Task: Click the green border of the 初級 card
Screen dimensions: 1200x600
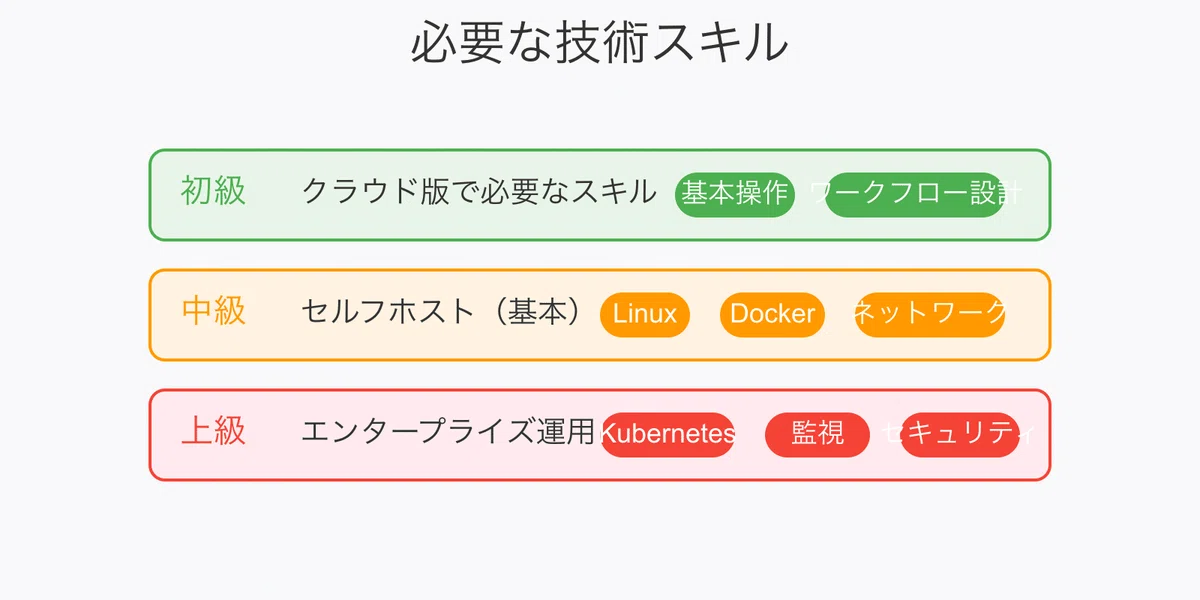Action: click(600, 150)
